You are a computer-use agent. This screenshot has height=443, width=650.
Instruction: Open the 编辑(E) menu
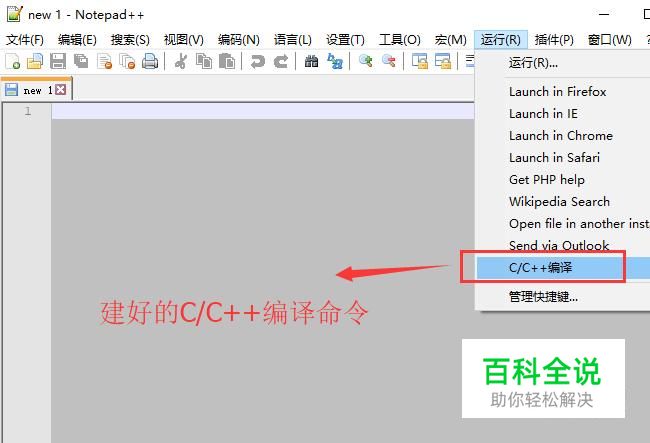(77, 40)
